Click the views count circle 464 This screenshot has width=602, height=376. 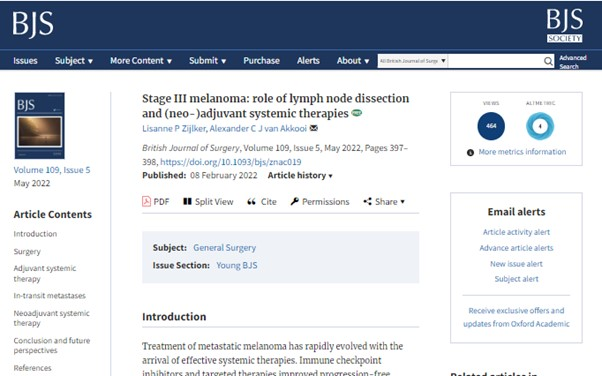pos(491,126)
